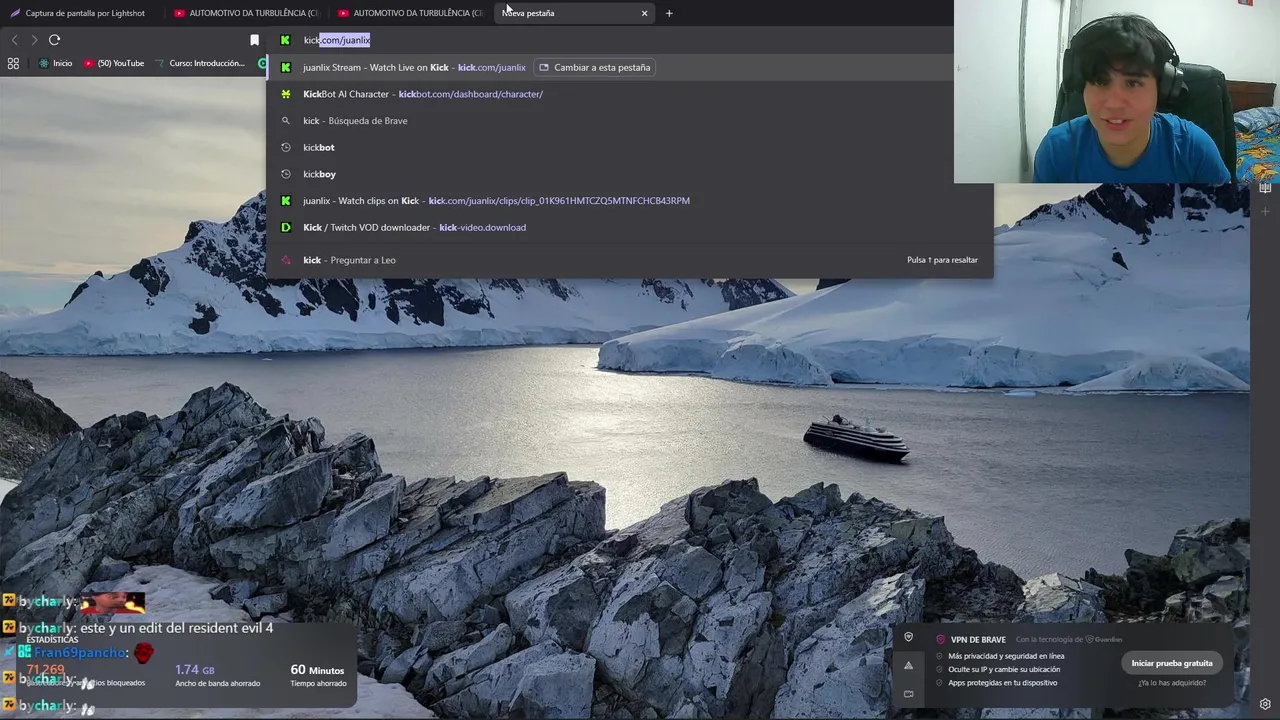Open new tab settings gear icon
This screenshot has height=720, width=1280.
point(1265,704)
